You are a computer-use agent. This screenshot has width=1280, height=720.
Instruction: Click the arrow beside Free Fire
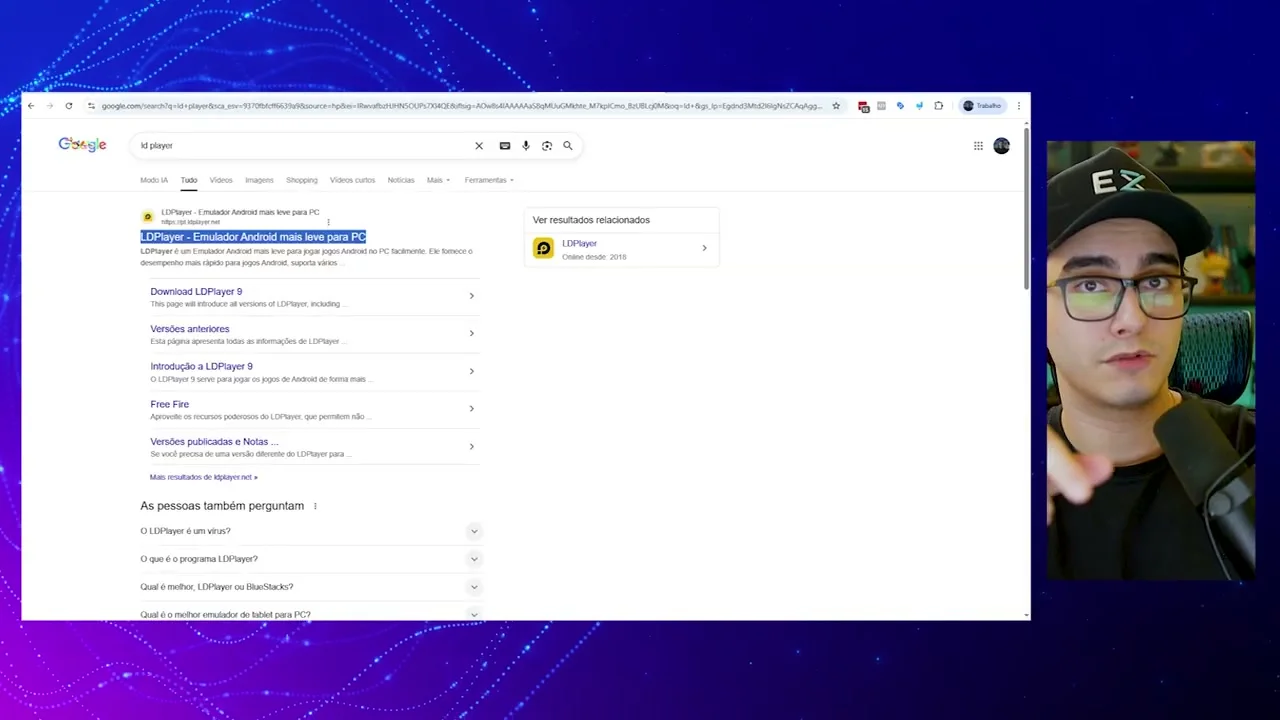coord(472,408)
